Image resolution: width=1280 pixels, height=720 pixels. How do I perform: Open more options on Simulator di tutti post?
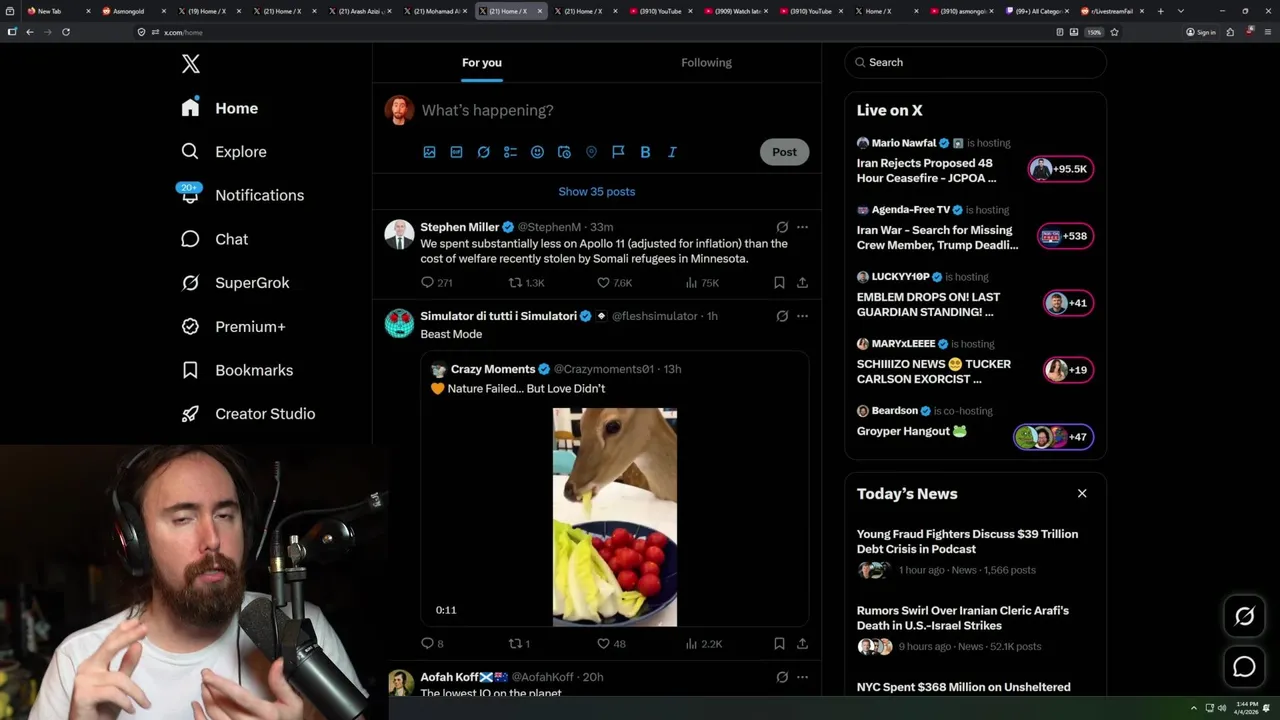pos(802,316)
